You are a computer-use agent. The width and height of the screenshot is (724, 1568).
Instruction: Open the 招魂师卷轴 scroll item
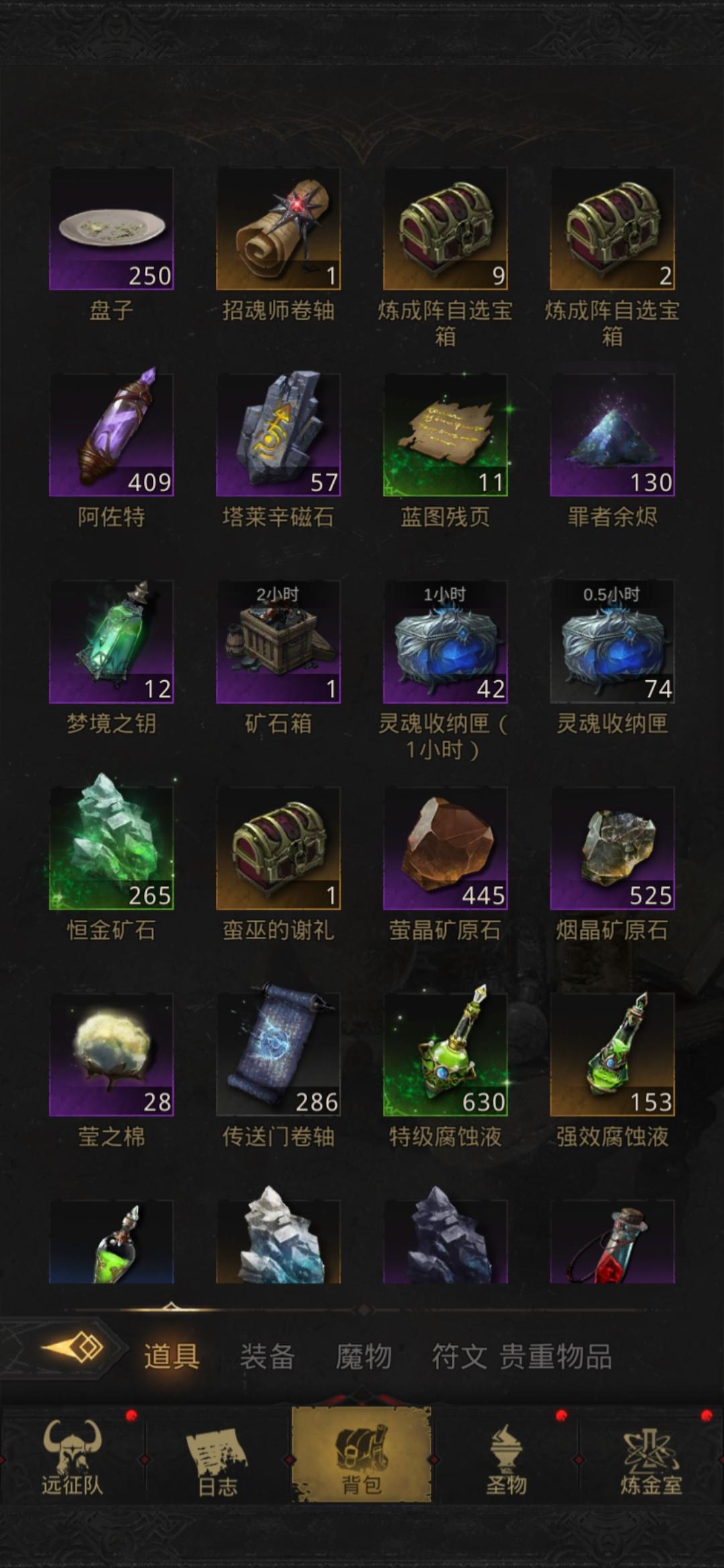278,228
